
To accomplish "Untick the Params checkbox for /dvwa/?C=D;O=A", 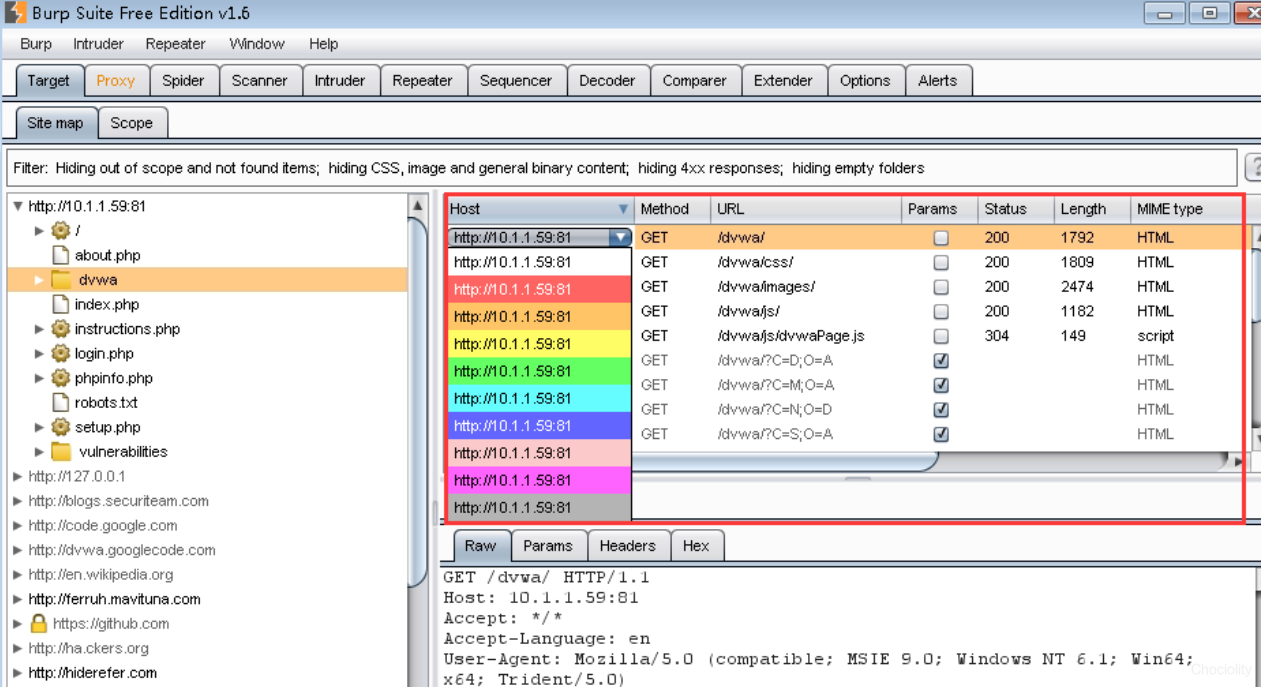I will tap(940, 360).
